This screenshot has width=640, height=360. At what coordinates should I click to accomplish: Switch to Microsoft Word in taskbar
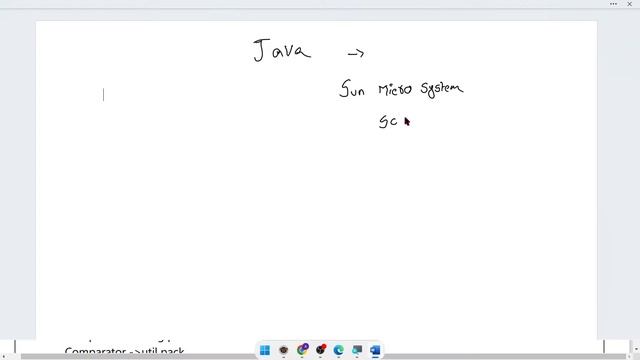coord(375,350)
